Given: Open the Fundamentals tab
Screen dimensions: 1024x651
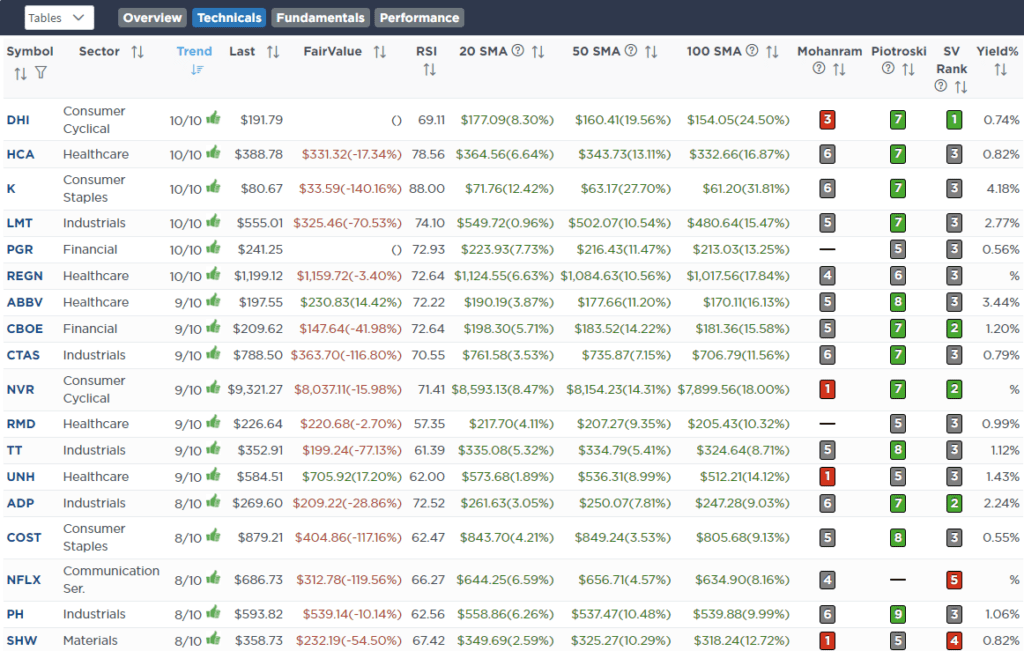Looking at the screenshot, I should 320,18.
